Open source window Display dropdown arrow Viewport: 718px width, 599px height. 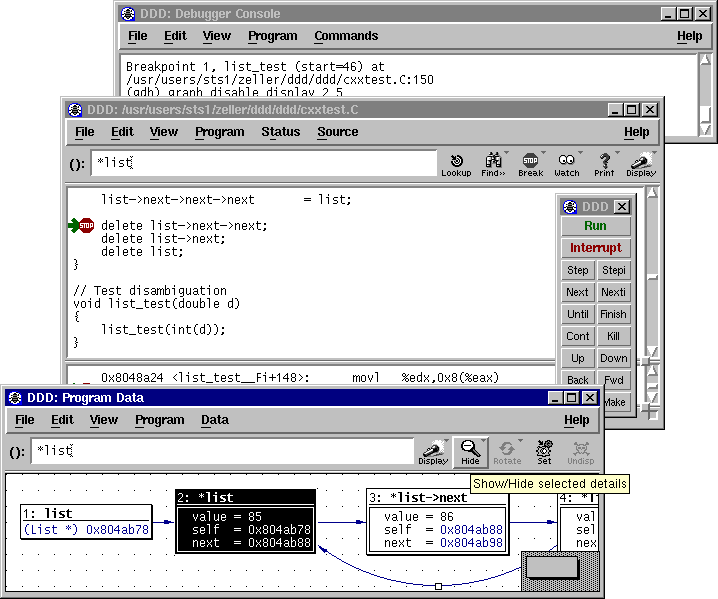[654, 152]
